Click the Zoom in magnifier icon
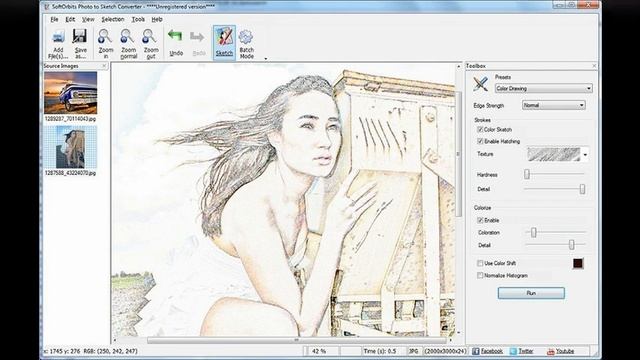This screenshot has height=360, width=640. click(105, 36)
